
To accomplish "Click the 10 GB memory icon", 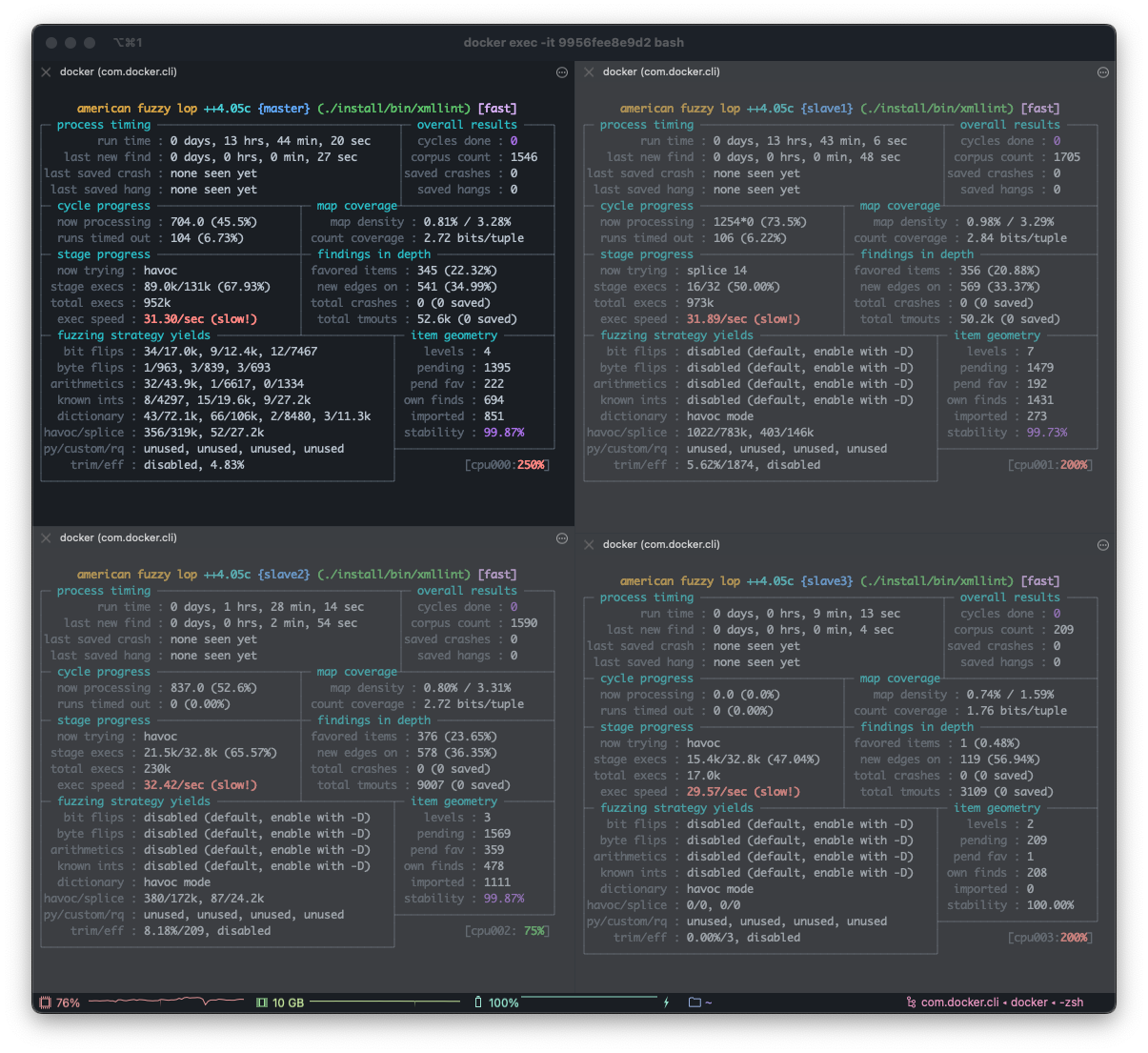I will (x=262, y=1002).
